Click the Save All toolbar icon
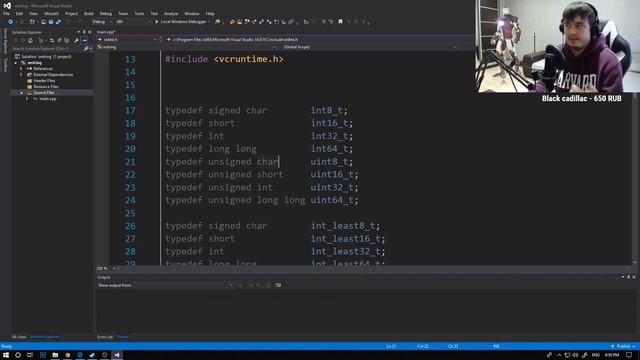Screen dimensions: 640x360 (58, 22)
